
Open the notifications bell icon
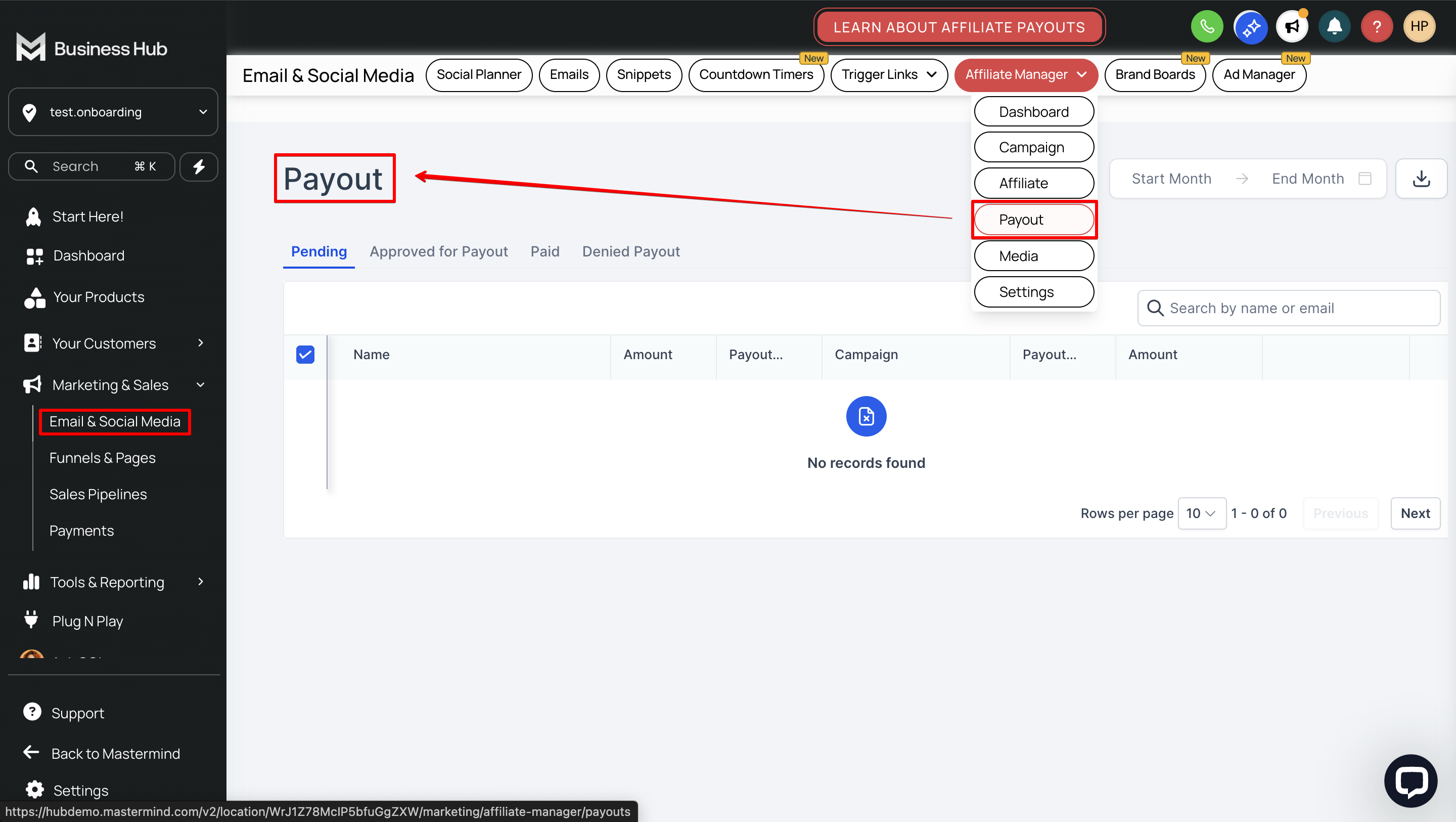pyautogui.click(x=1335, y=26)
